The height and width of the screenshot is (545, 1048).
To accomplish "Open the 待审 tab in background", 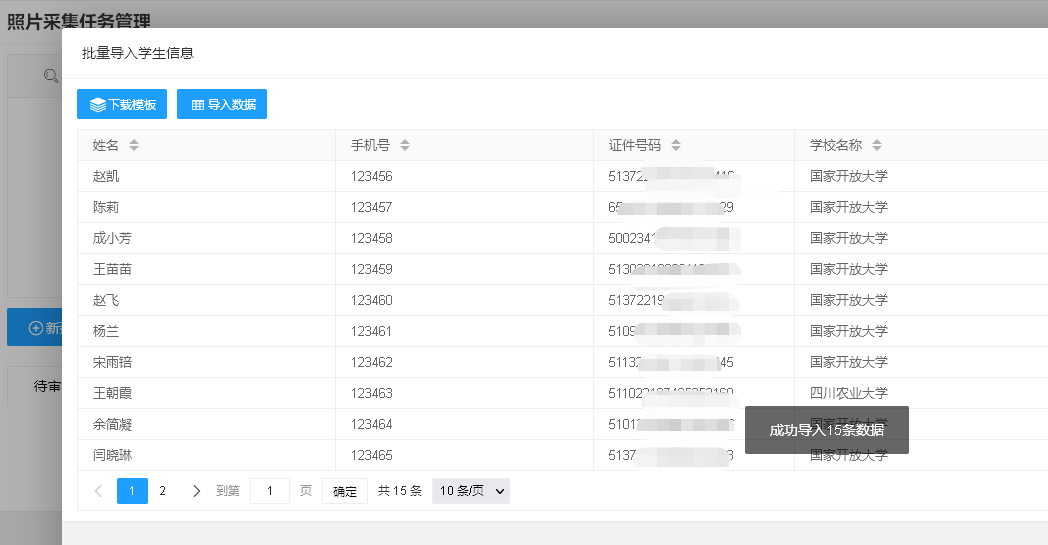I will tap(47, 386).
